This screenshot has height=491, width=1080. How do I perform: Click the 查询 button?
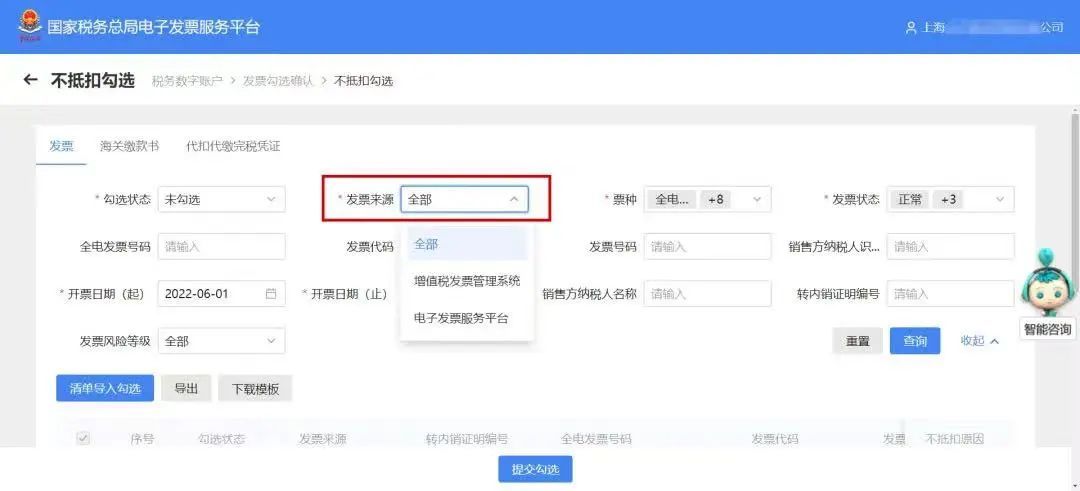click(915, 341)
